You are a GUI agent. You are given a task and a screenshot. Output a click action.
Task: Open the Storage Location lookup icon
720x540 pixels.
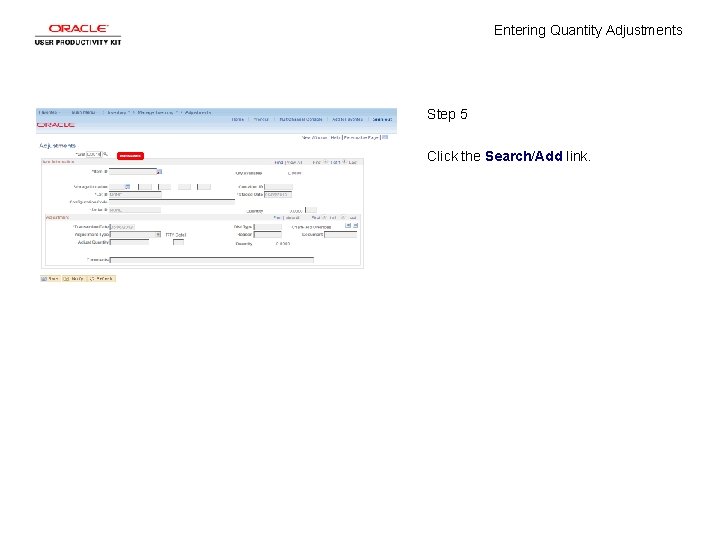coord(128,187)
